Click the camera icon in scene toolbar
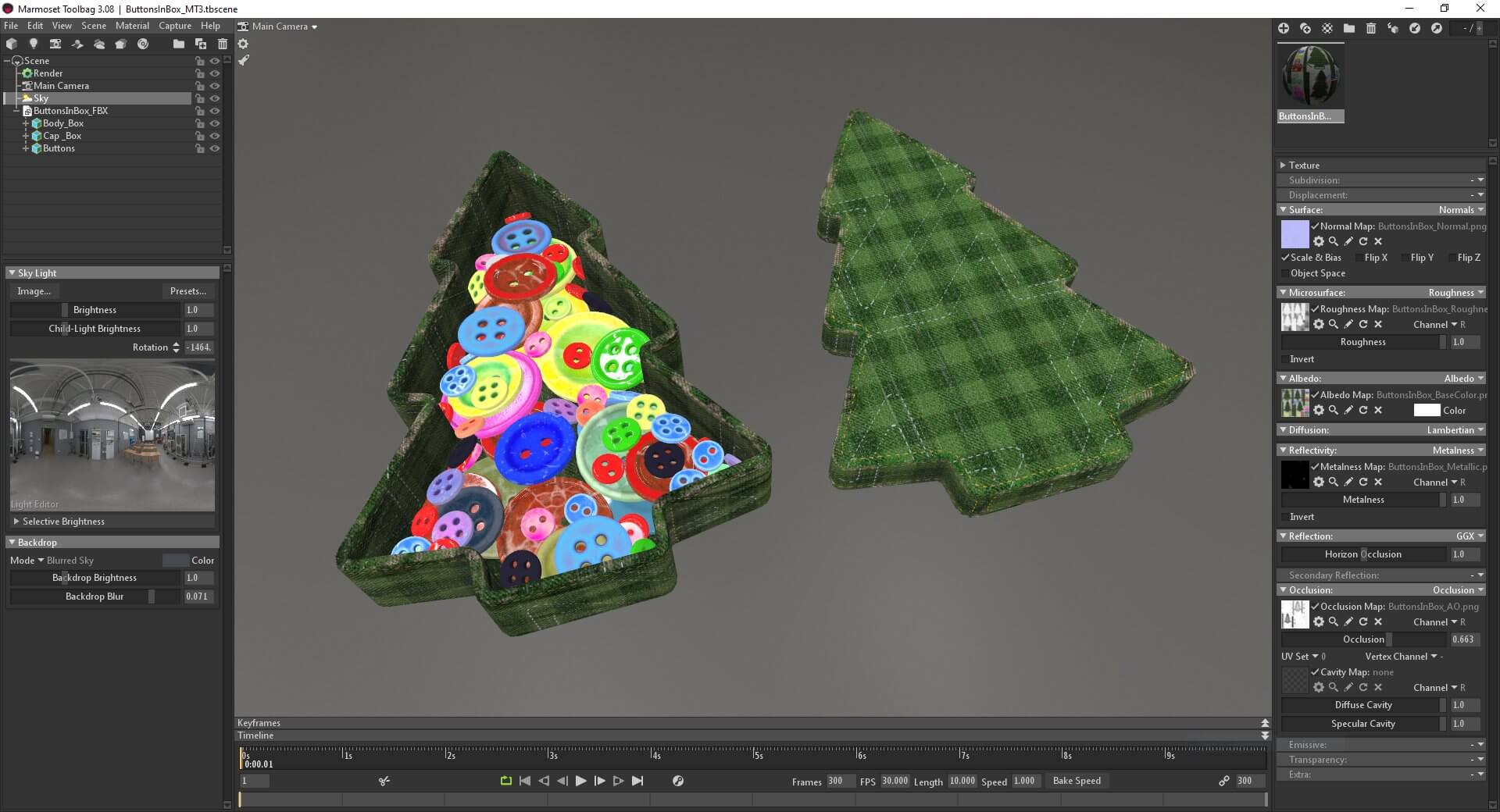The width and height of the screenshot is (1500, 812). [x=55, y=44]
